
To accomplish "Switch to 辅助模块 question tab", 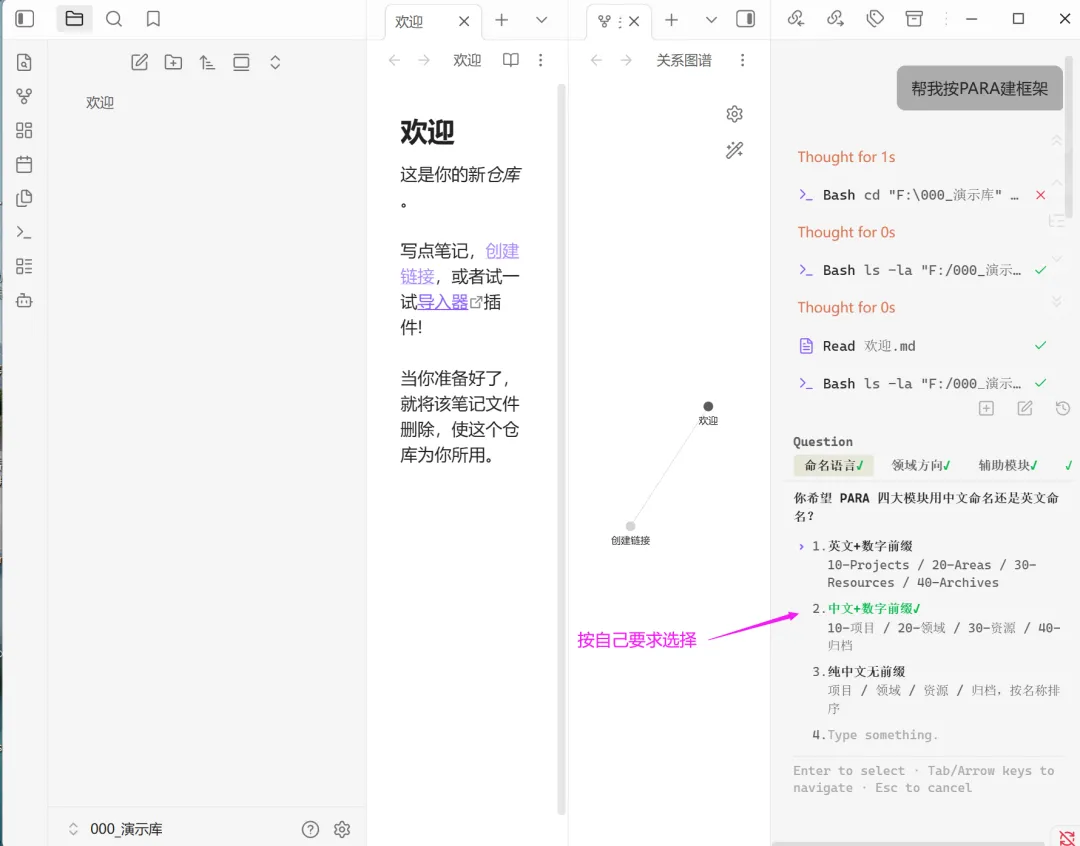I will (x=1008, y=466).
